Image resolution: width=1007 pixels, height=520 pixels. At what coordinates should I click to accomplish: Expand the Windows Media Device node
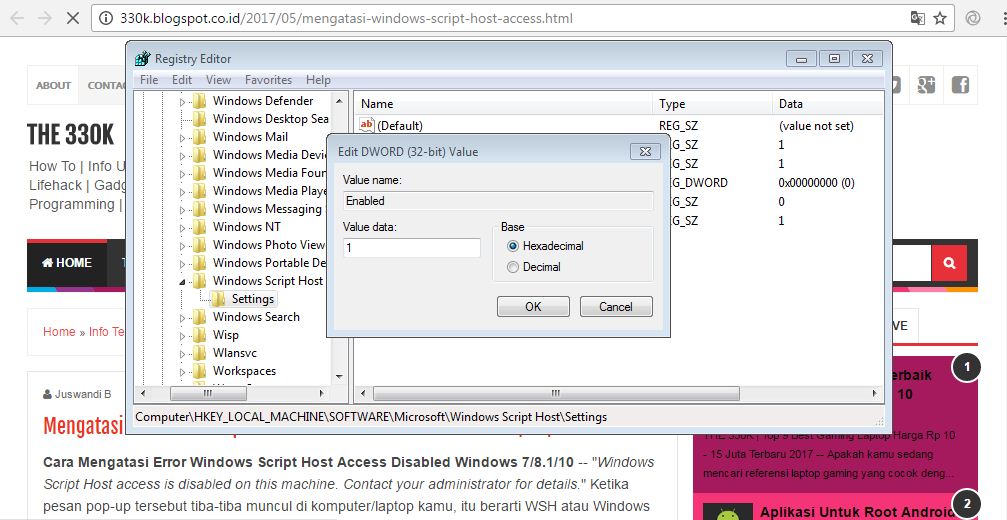[182, 155]
